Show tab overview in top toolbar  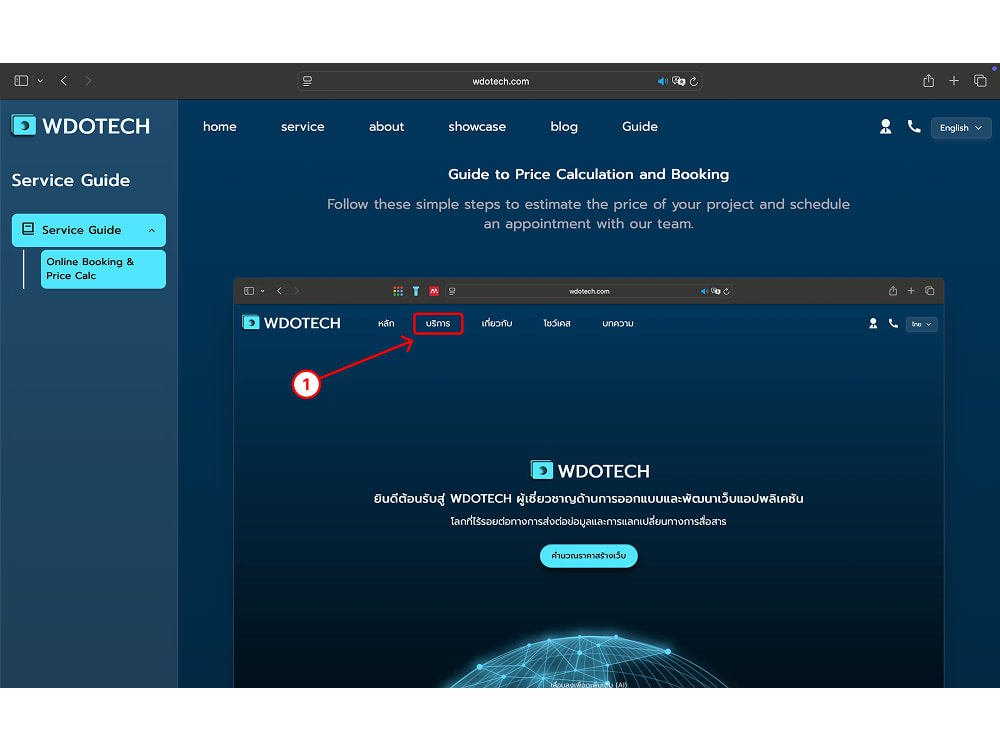[x=980, y=80]
